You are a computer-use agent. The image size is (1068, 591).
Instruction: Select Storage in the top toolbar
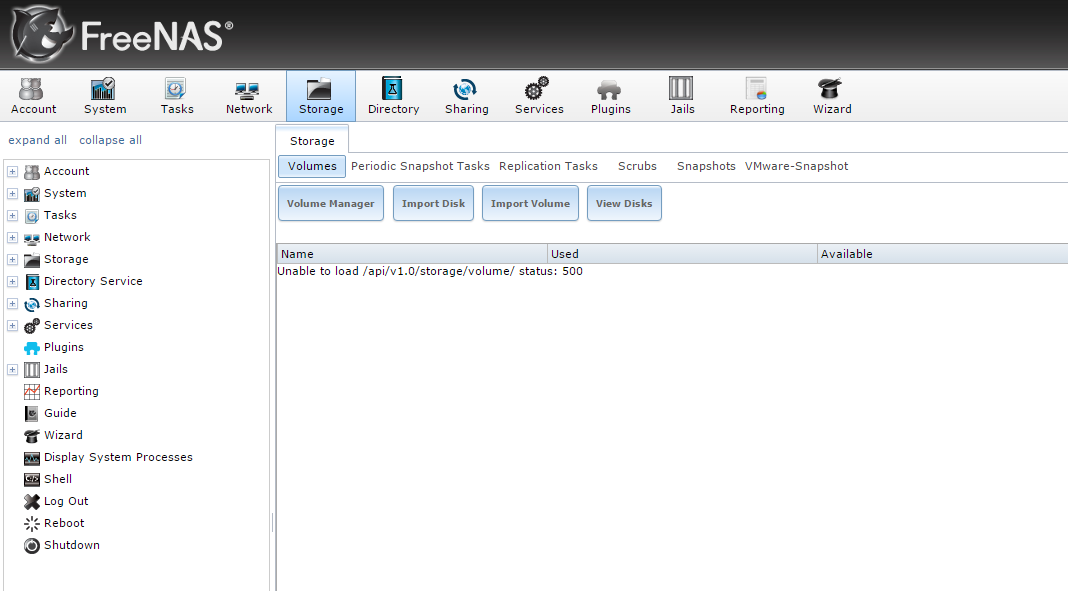[x=321, y=96]
